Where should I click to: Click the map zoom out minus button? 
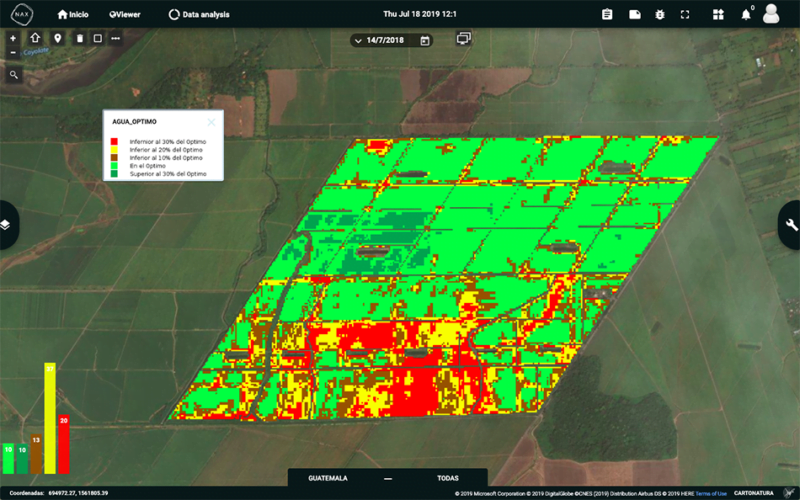(x=12, y=52)
